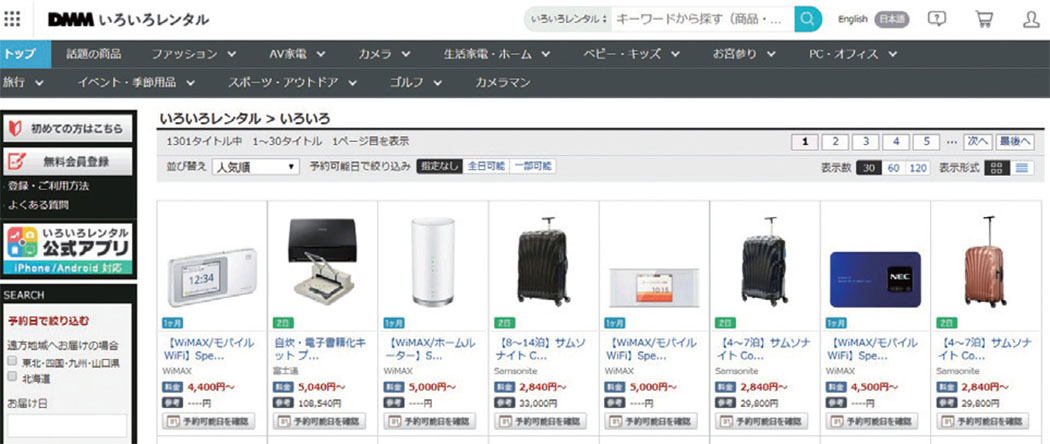Check the 北海道 checkbox
The height and width of the screenshot is (444, 1050).
click(11, 377)
